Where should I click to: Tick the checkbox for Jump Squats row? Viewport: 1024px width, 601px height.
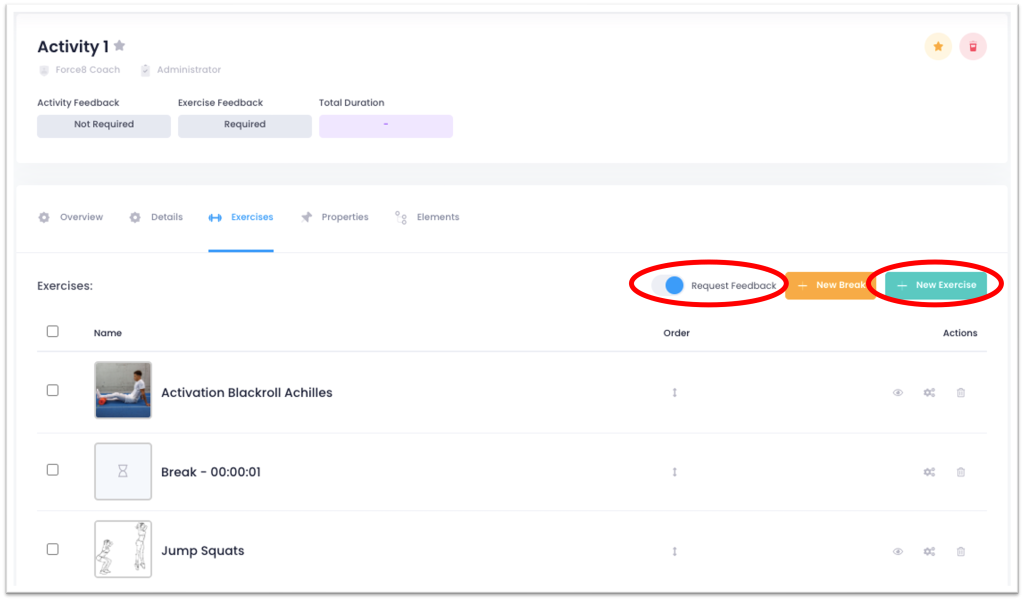[53, 549]
